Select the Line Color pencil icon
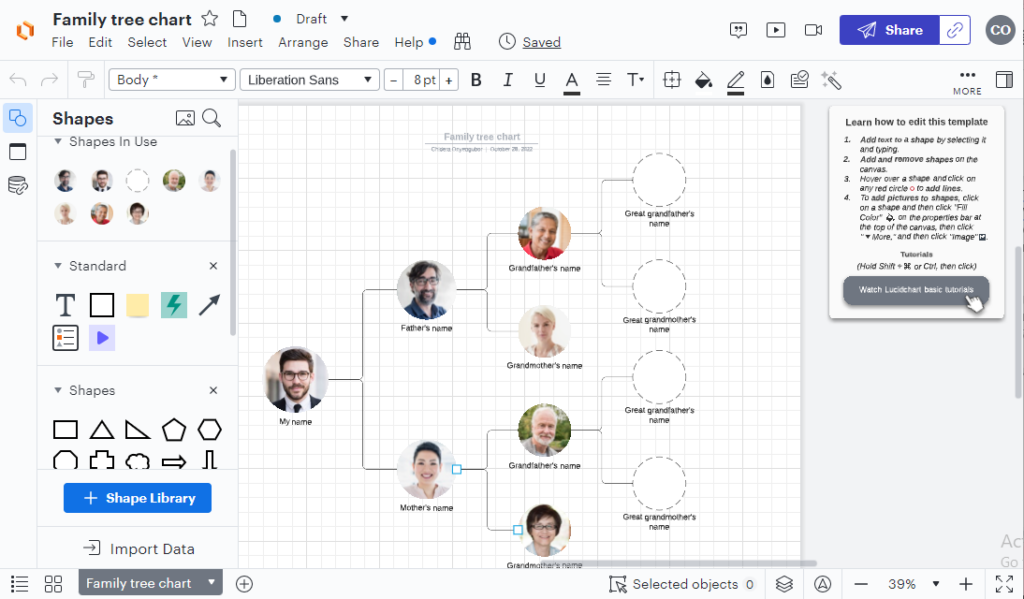Viewport: 1024px width, 599px height. 735,79
